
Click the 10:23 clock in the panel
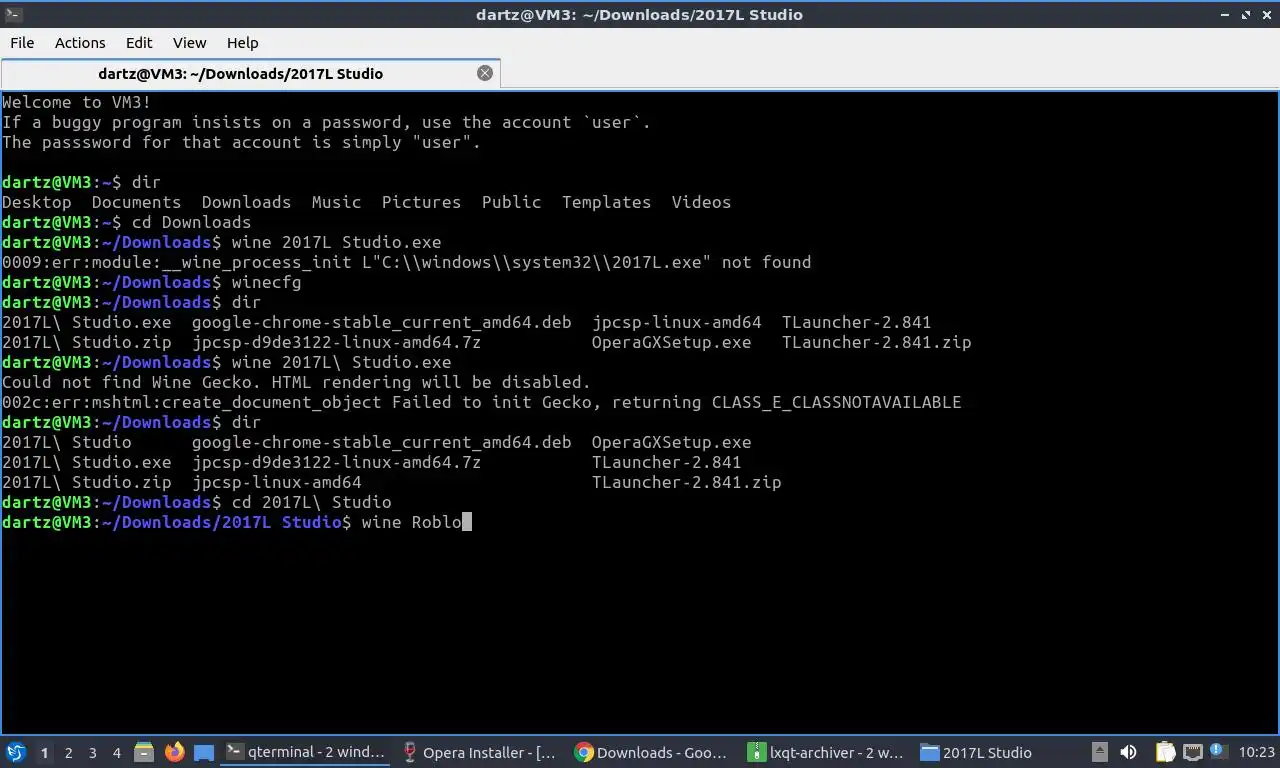coord(1257,752)
